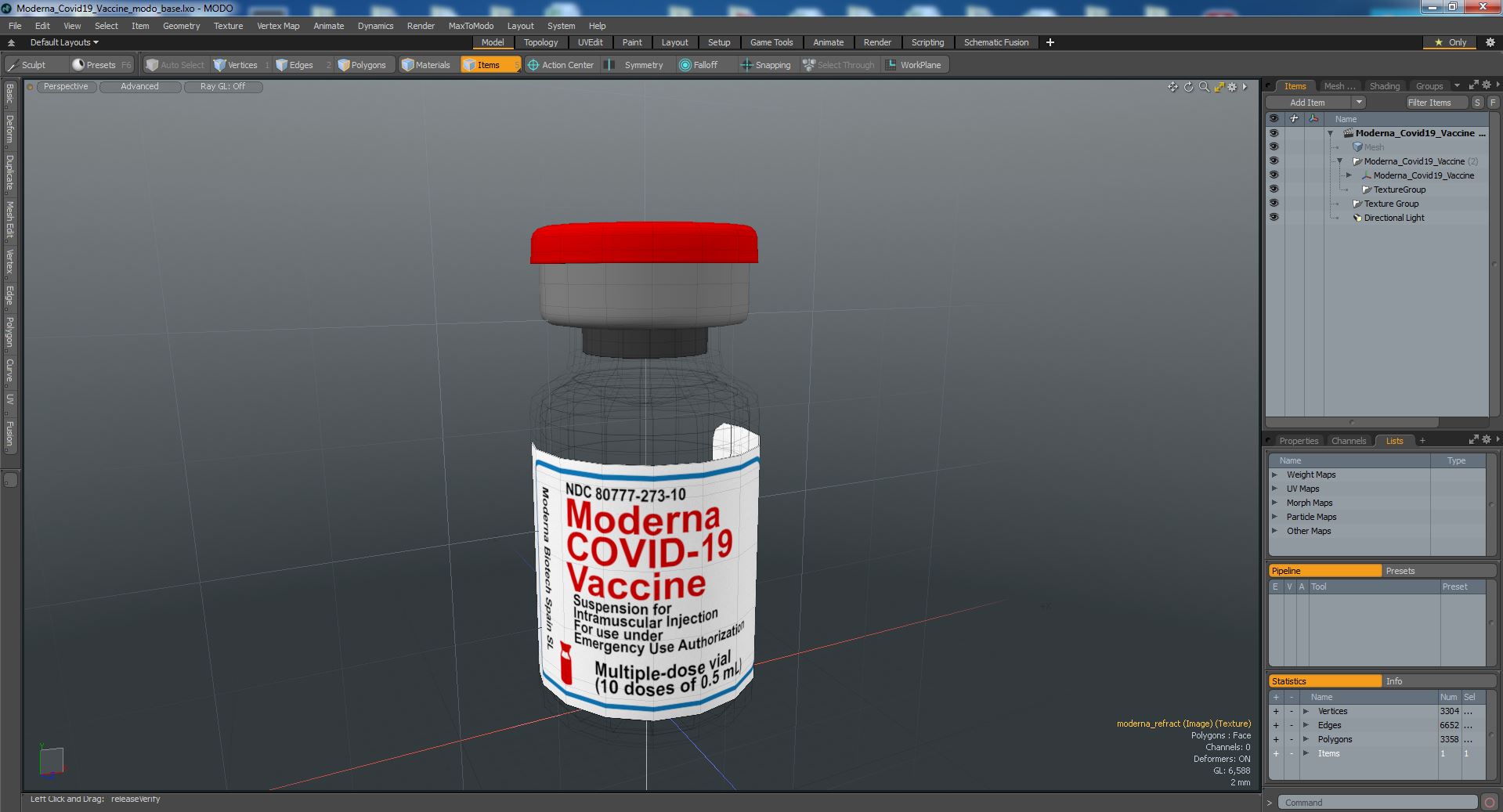Click the Directional Light item icon
The width and height of the screenshot is (1503, 812).
click(1357, 218)
